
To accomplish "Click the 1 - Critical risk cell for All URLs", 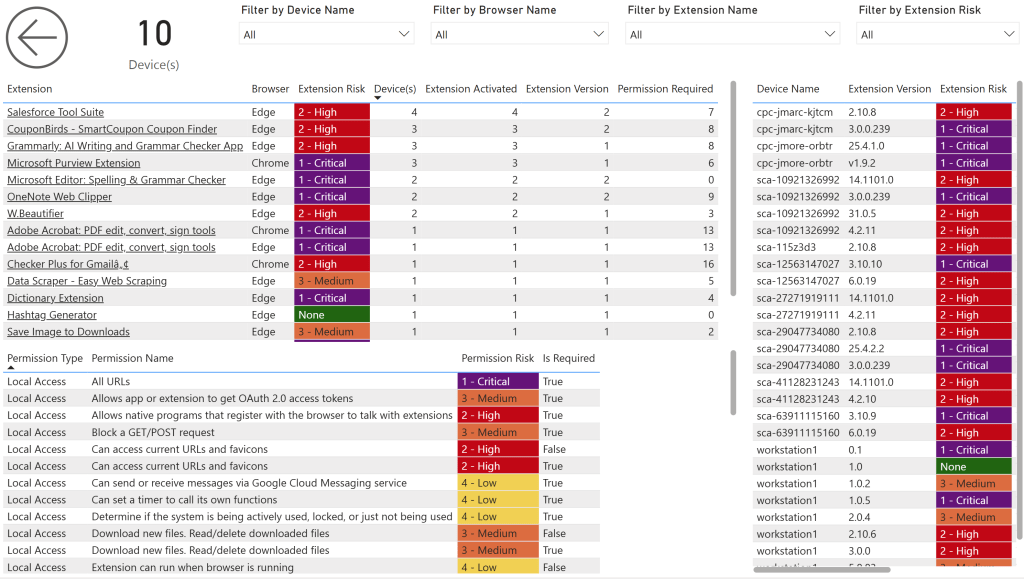I will [x=498, y=382].
